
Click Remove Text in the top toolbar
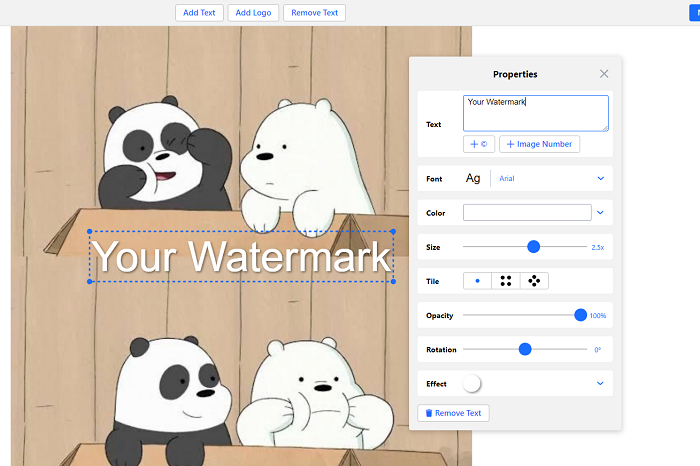click(x=314, y=13)
